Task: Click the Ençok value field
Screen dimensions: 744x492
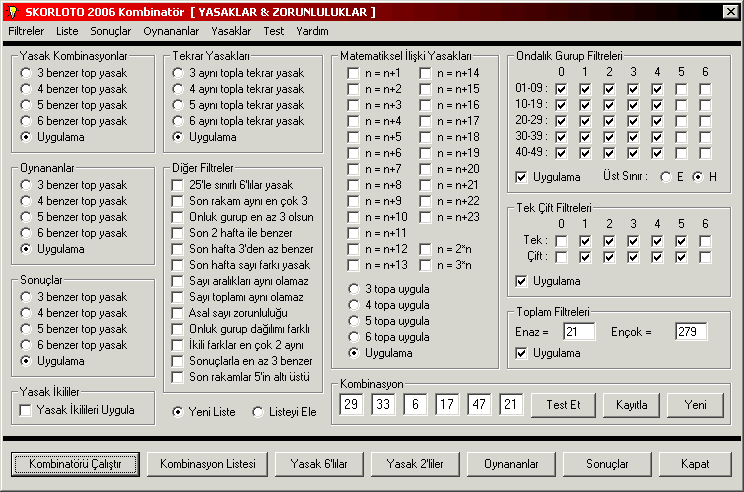Action: tap(690, 331)
